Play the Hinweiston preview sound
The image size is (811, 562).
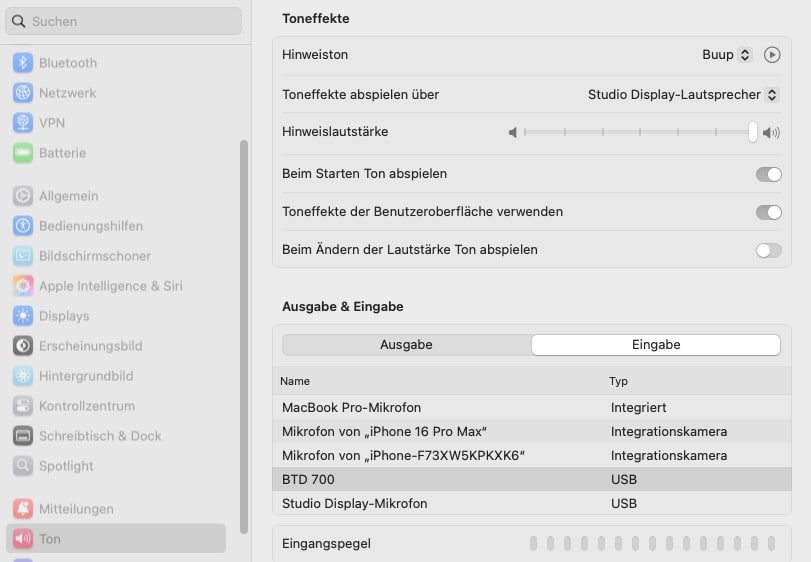pyautogui.click(x=771, y=55)
